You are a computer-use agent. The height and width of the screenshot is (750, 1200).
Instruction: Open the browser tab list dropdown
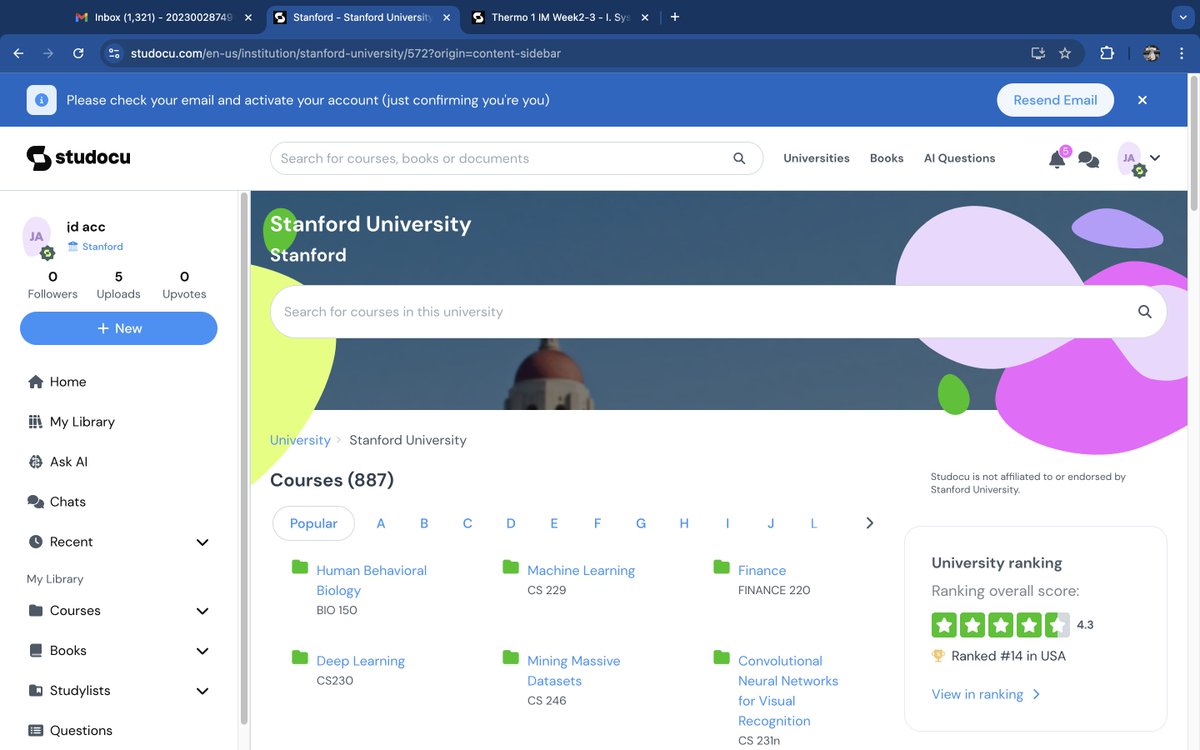click(1183, 17)
